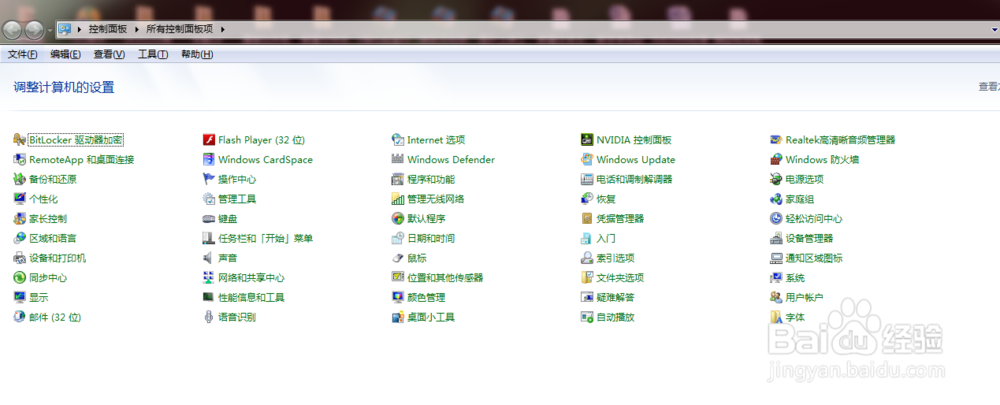Screen dimensions: 1000x405
Task: Open the 凭据管理器 link
Action: pyautogui.click(x=621, y=219)
